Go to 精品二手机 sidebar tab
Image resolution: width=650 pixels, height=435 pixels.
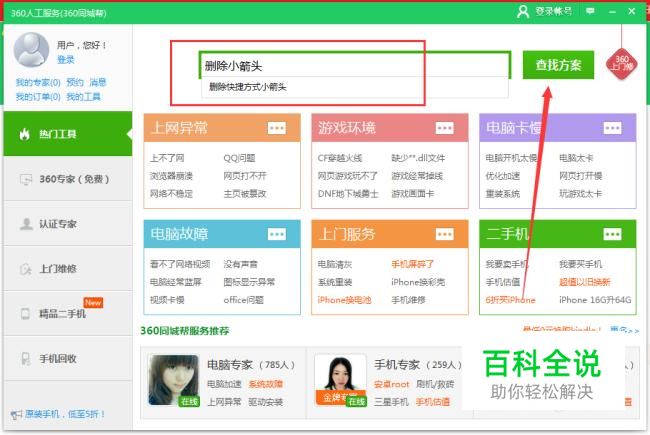point(68,313)
